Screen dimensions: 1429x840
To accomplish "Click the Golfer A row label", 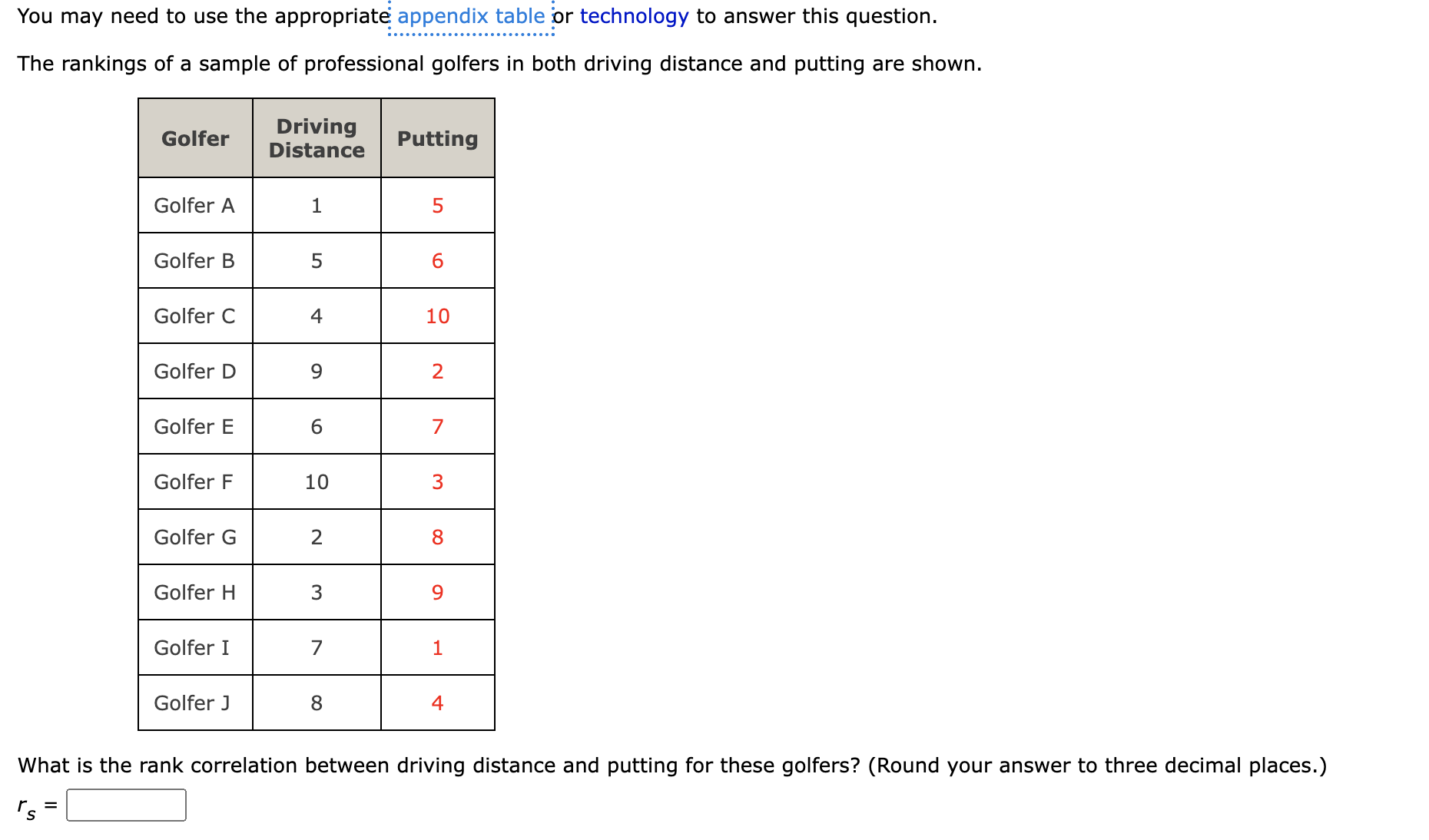I will [x=194, y=205].
